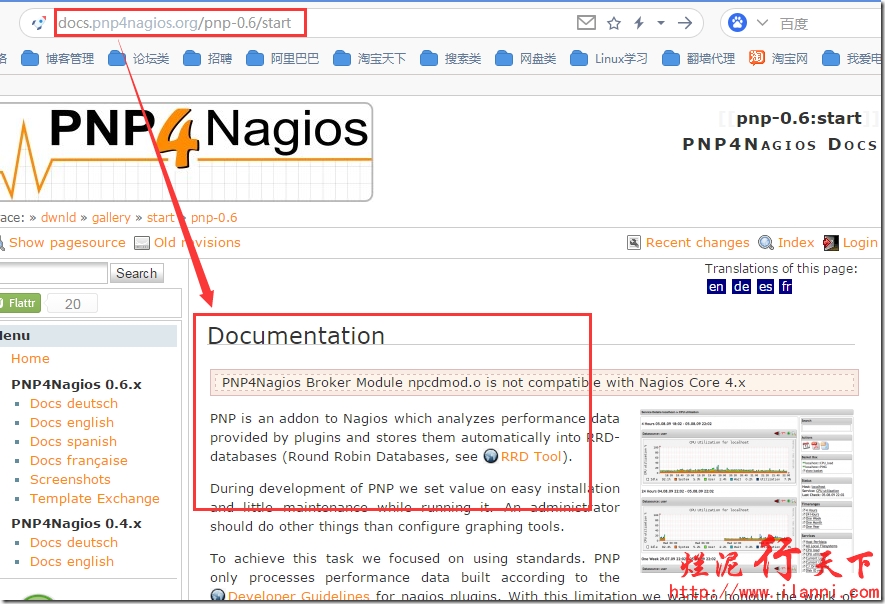
Task: Open the 博客管理 bookmark folder
Action: pyautogui.click(x=58, y=58)
